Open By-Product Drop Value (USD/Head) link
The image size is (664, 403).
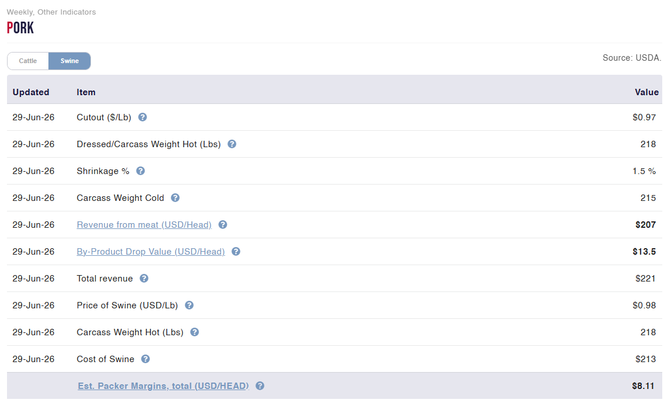coord(150,251)
